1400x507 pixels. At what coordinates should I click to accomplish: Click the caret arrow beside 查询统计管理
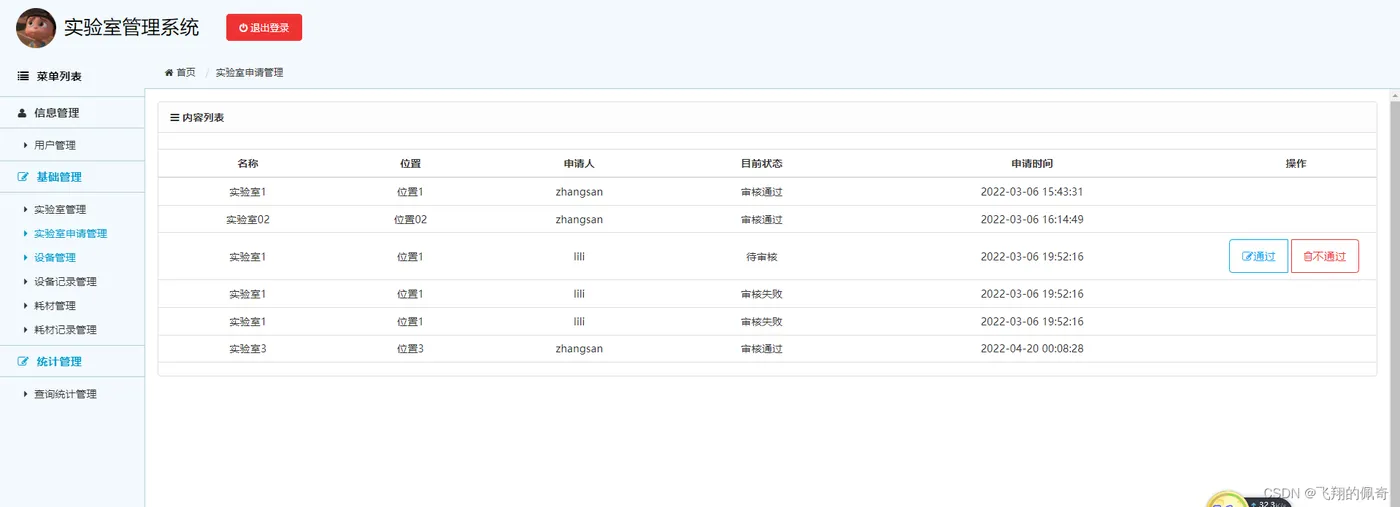point(26,394)
